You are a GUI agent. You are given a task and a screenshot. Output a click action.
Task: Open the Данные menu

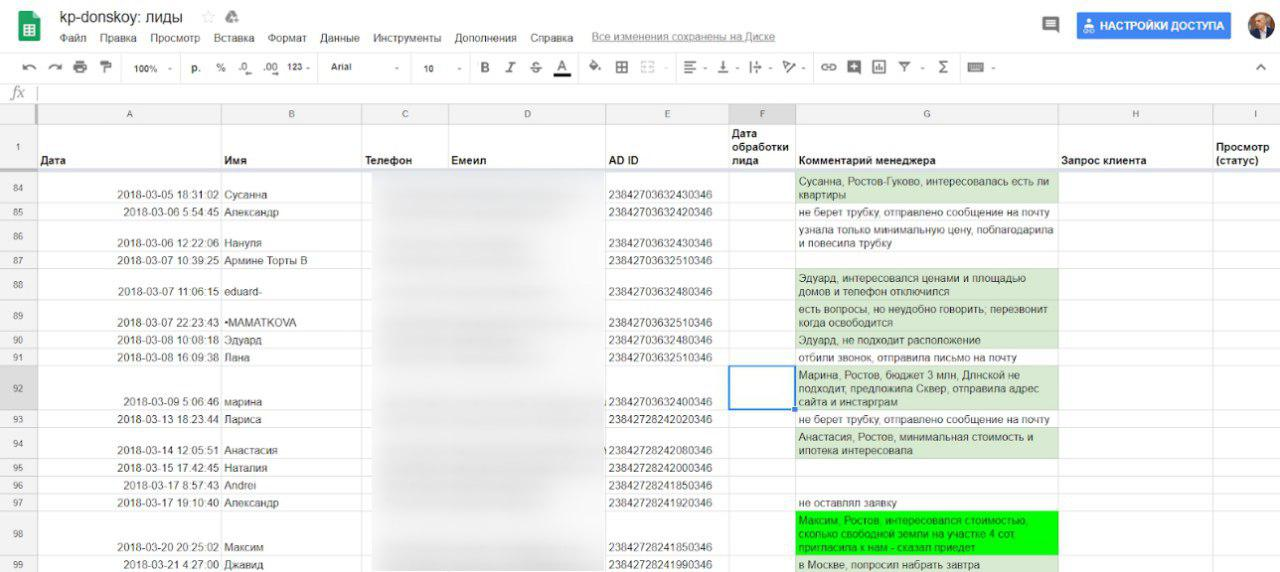pyautogui.click(x=339, y=38)
